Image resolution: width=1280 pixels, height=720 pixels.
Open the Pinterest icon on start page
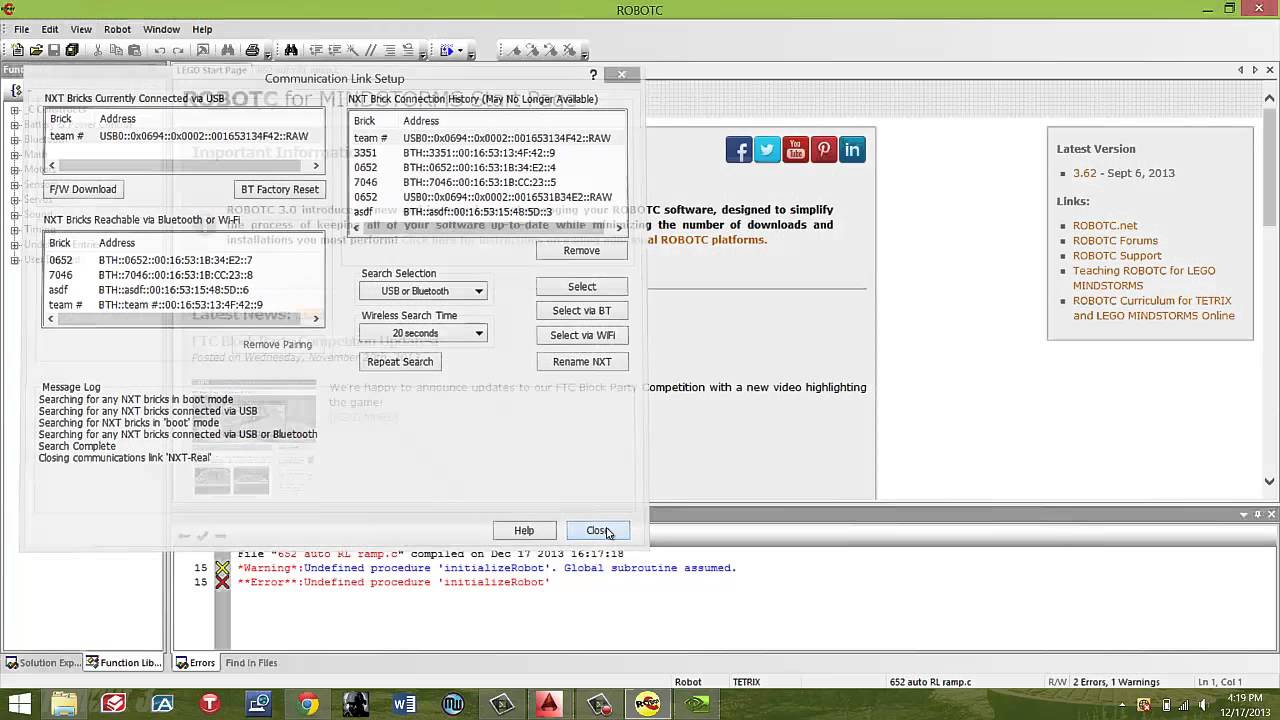824,150
